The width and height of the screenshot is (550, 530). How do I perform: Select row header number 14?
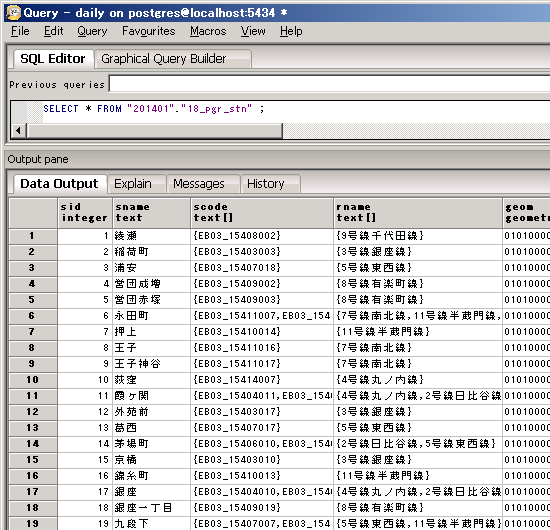pyautogui.click(x=33, y=444)
